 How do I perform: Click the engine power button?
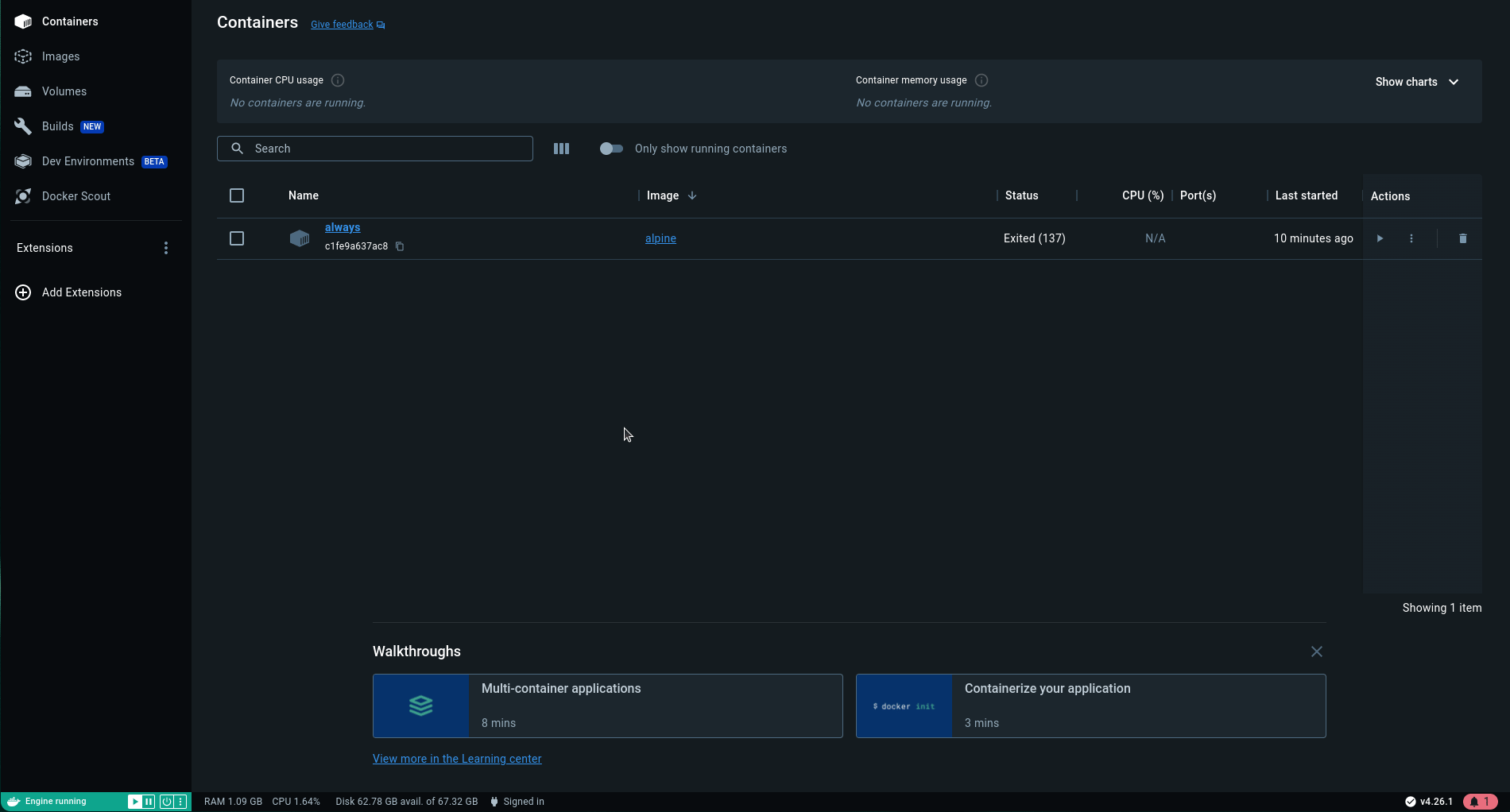coord(167,802)
